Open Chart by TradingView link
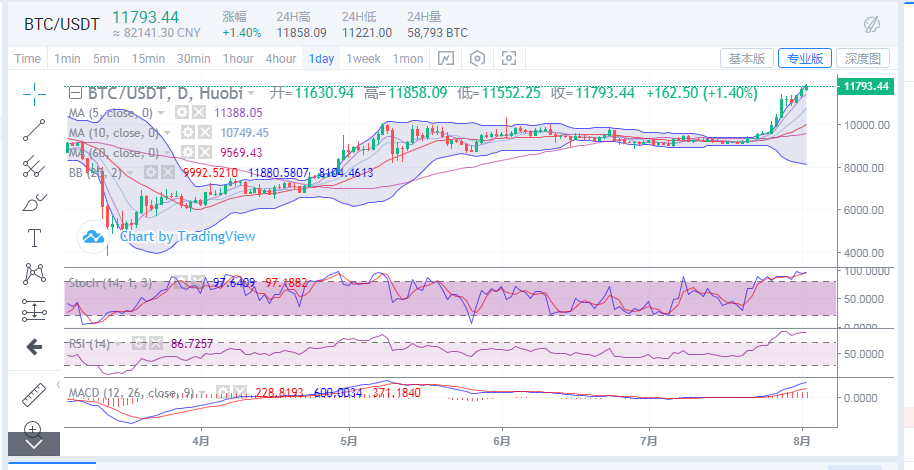This screenshot has width=914, height=470. [188, 236]
